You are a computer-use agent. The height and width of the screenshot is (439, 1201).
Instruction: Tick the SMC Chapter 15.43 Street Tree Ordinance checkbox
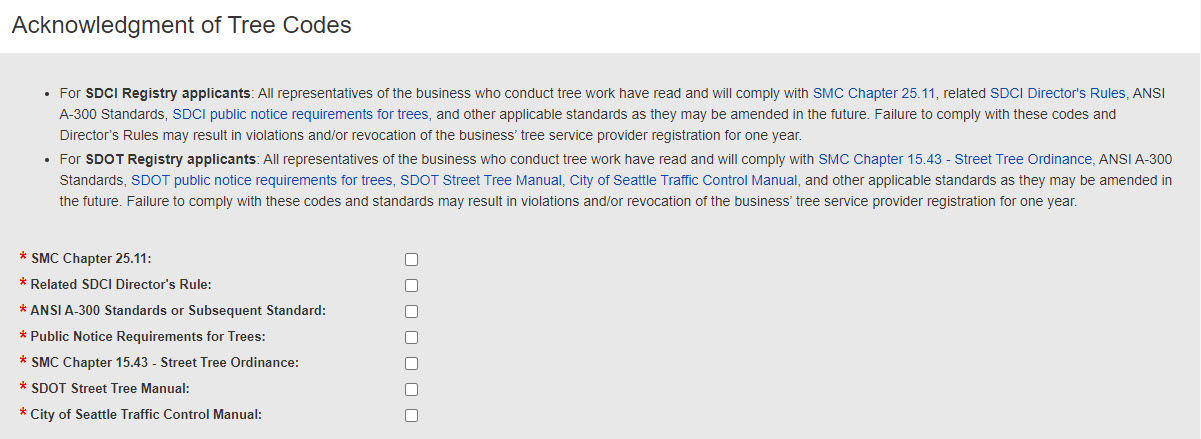[x=411, y=363]
